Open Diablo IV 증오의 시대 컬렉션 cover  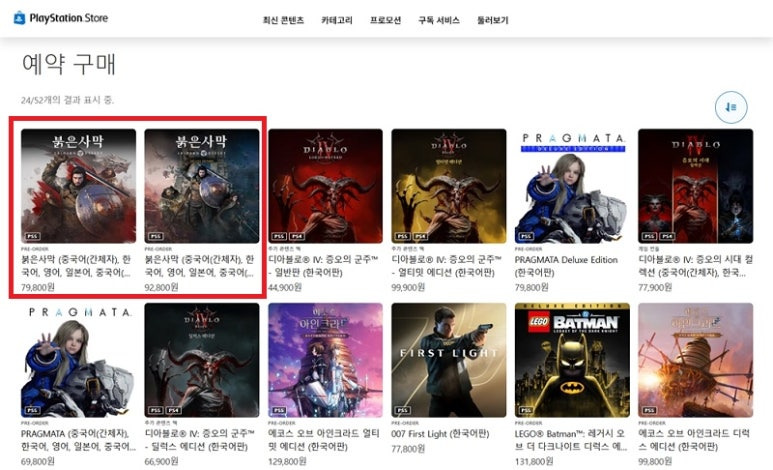696,186
